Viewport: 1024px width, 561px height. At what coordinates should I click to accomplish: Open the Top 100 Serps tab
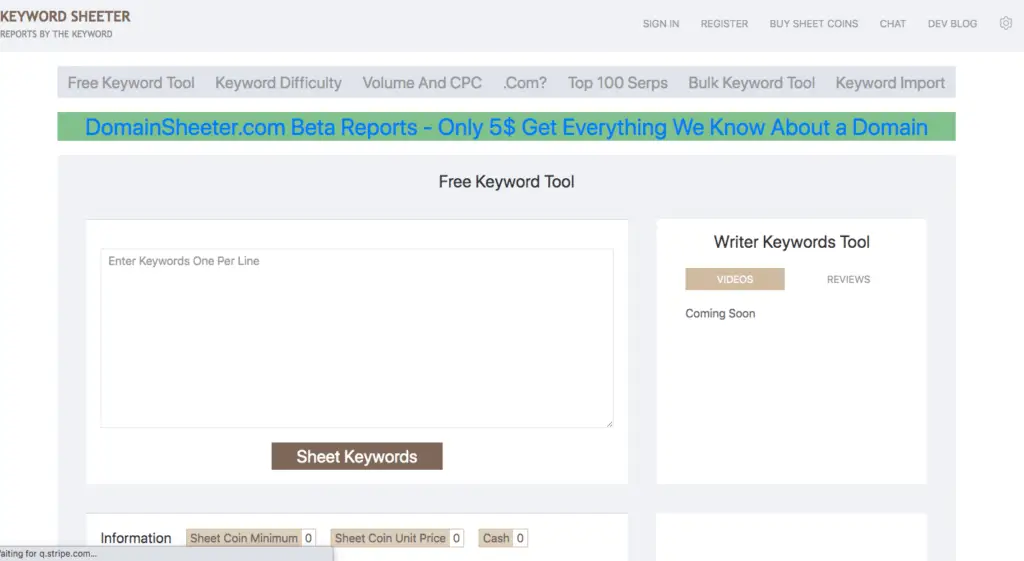click(618, 83)
